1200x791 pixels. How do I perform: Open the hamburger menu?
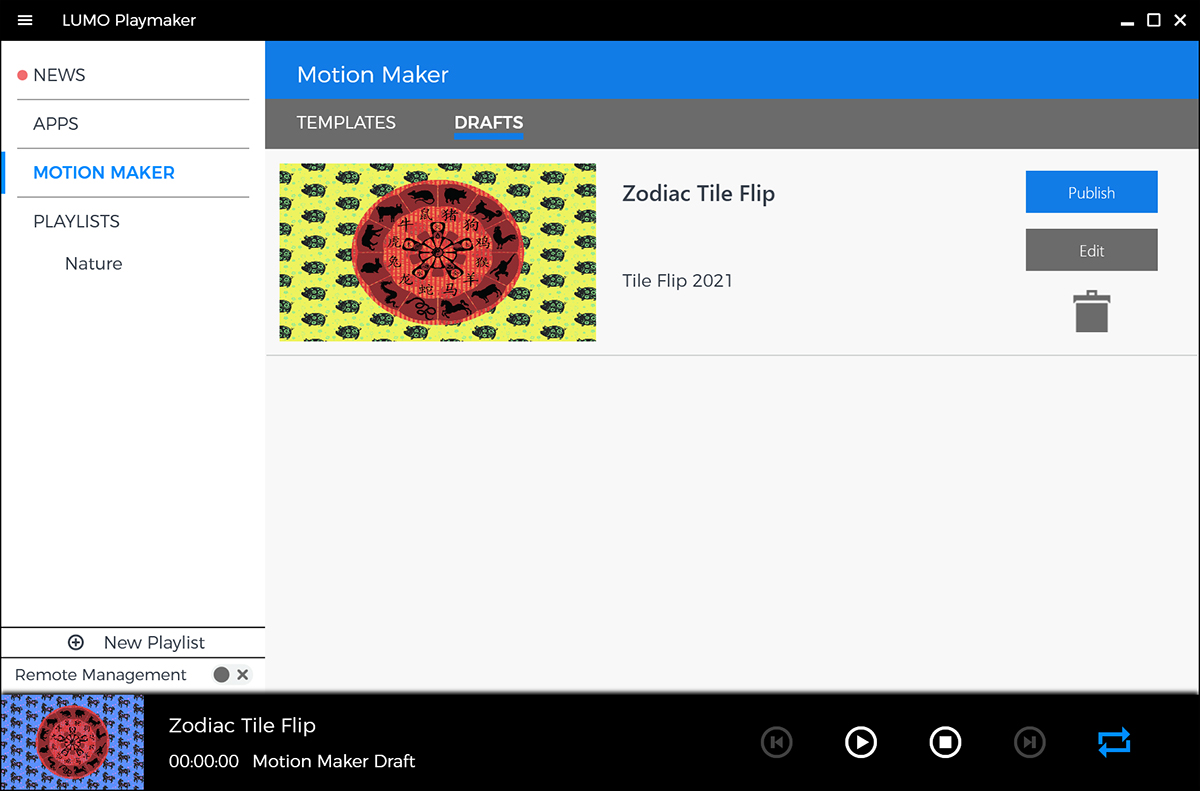(x=24, y=20)
